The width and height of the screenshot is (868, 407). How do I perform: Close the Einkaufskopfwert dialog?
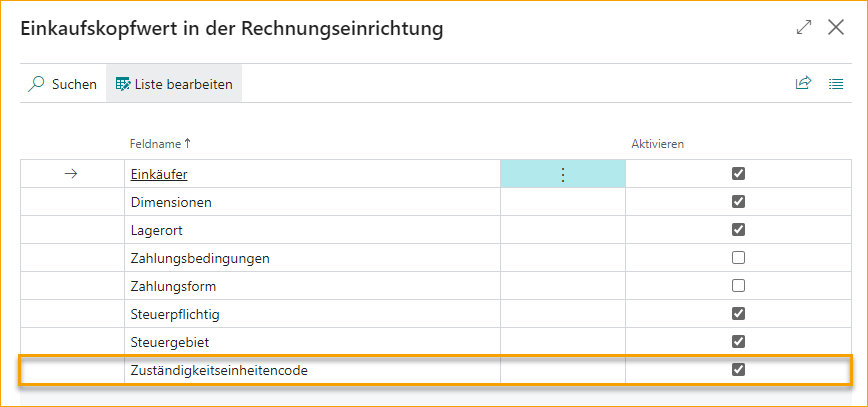tap(837, 28)
